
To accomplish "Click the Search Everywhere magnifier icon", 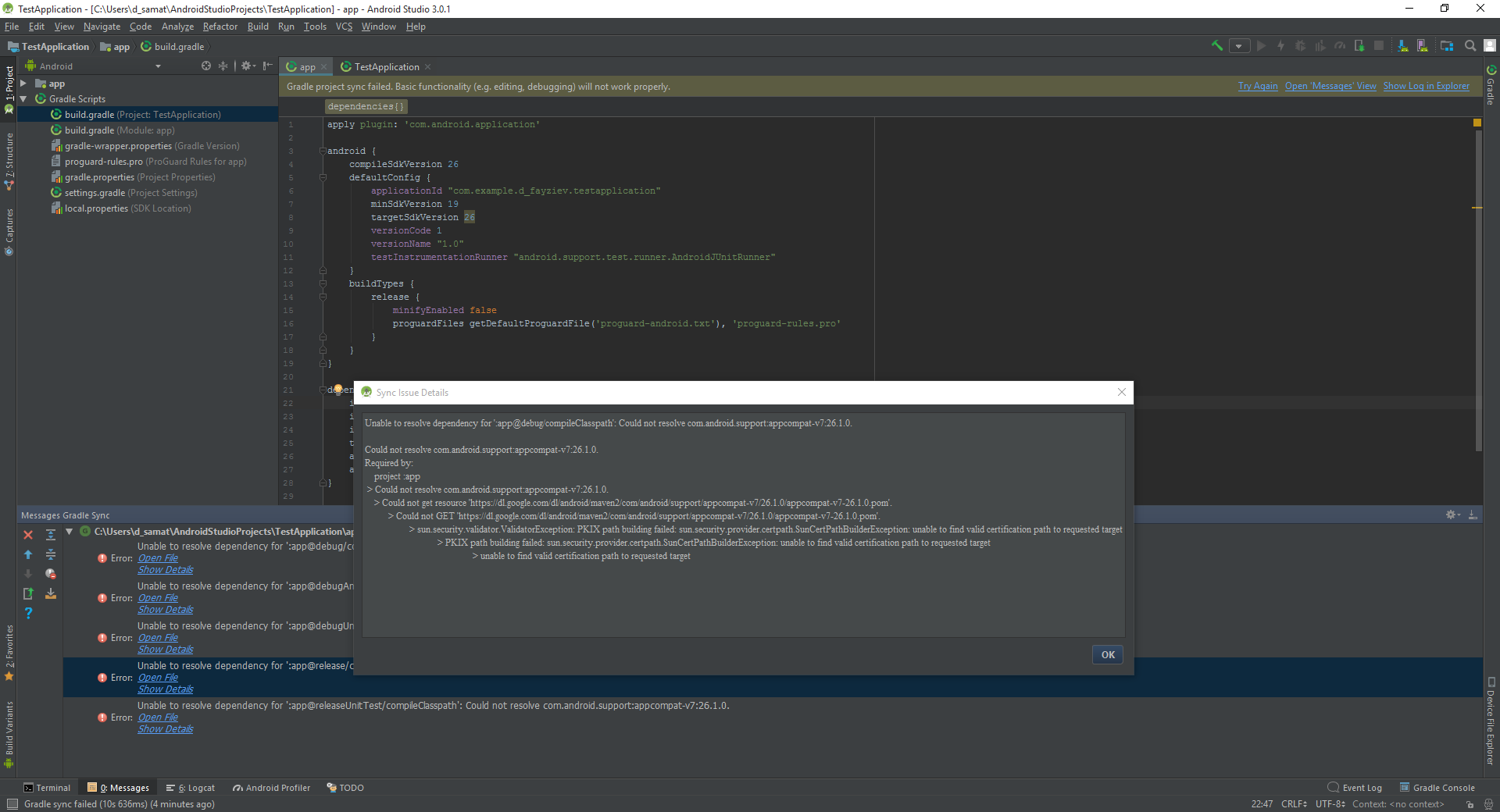I will pos(1470,46).
